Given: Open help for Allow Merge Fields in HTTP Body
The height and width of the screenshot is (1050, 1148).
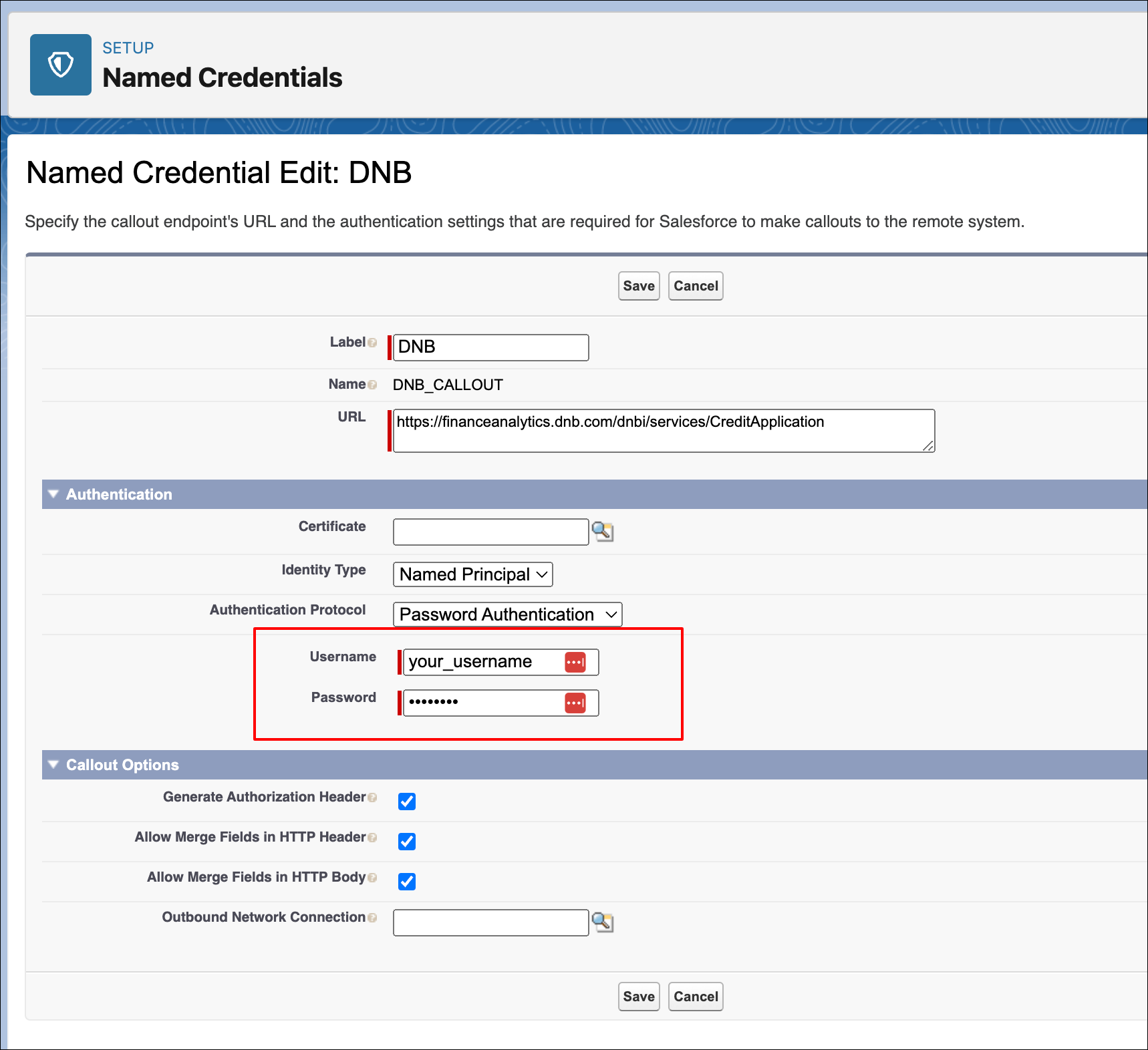Looking at the screenshot, I should tap(372, 878).
